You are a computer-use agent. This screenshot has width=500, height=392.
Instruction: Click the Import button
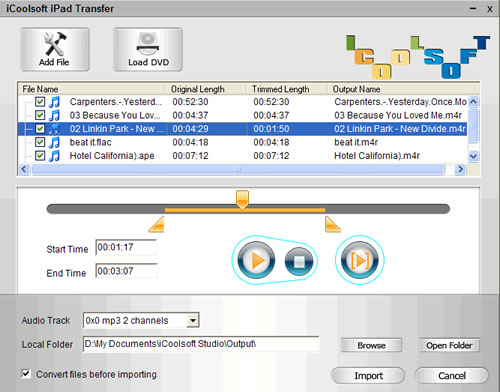point(368,376)
